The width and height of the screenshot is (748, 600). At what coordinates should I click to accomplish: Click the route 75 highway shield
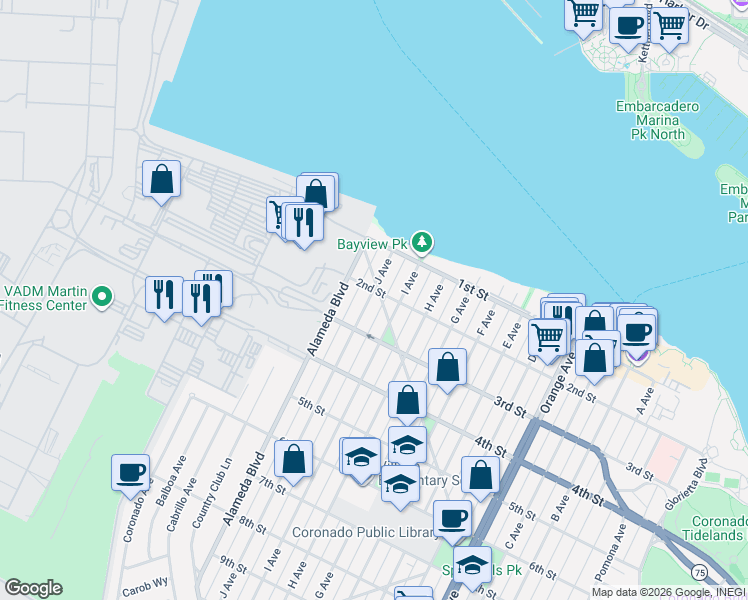tap(699, 572)
